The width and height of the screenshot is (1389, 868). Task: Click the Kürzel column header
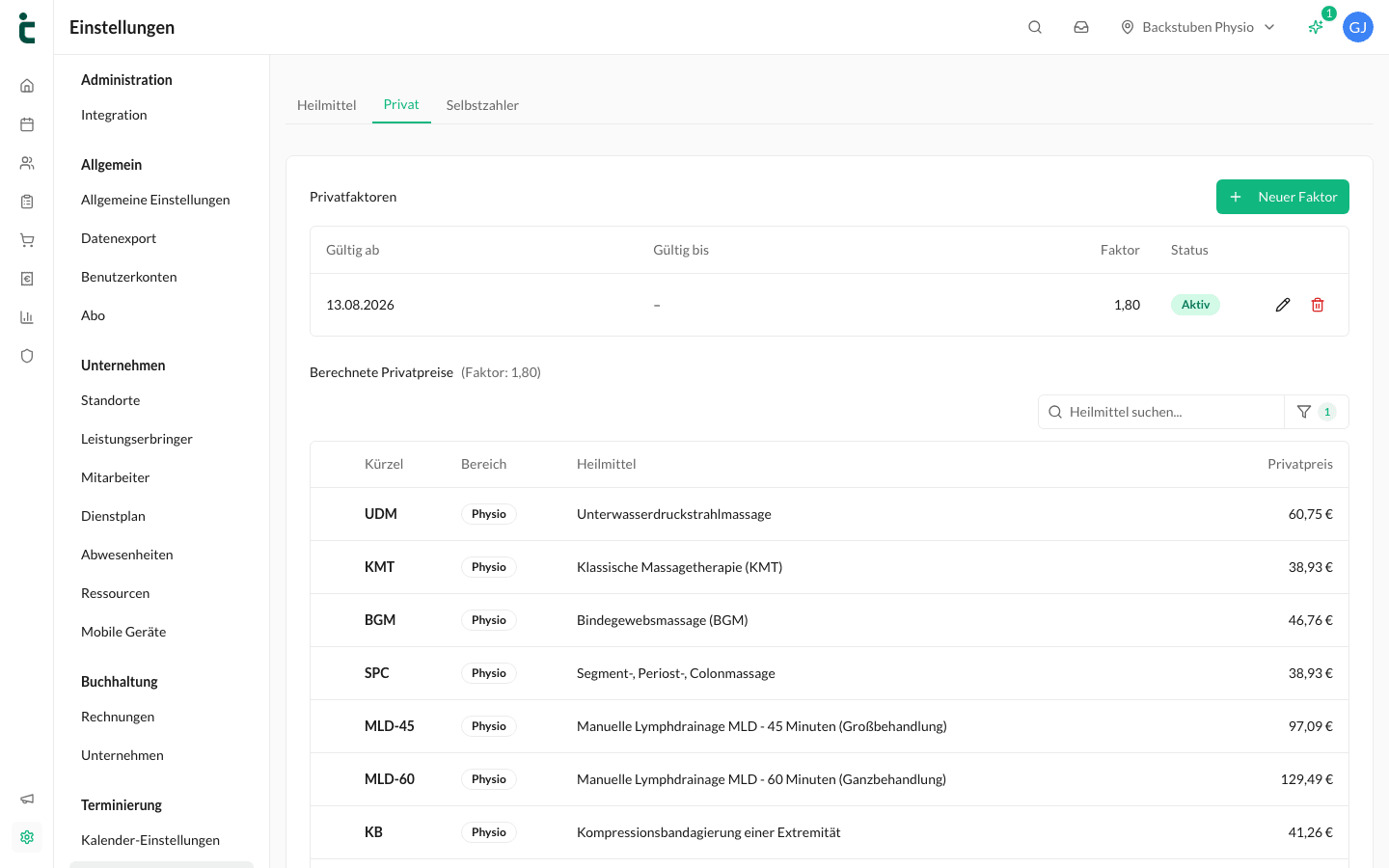(x=384, y=464)
